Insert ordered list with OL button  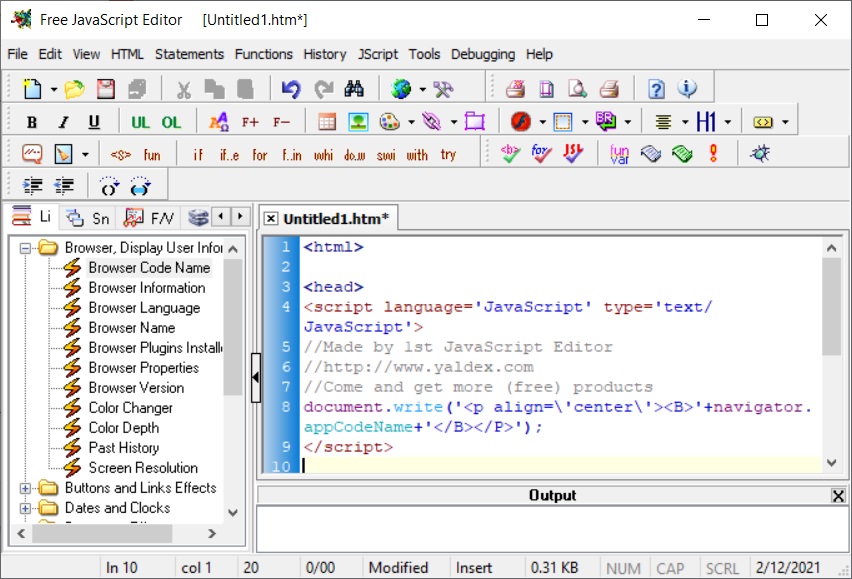pyautogui.click(x=171, y=122)
